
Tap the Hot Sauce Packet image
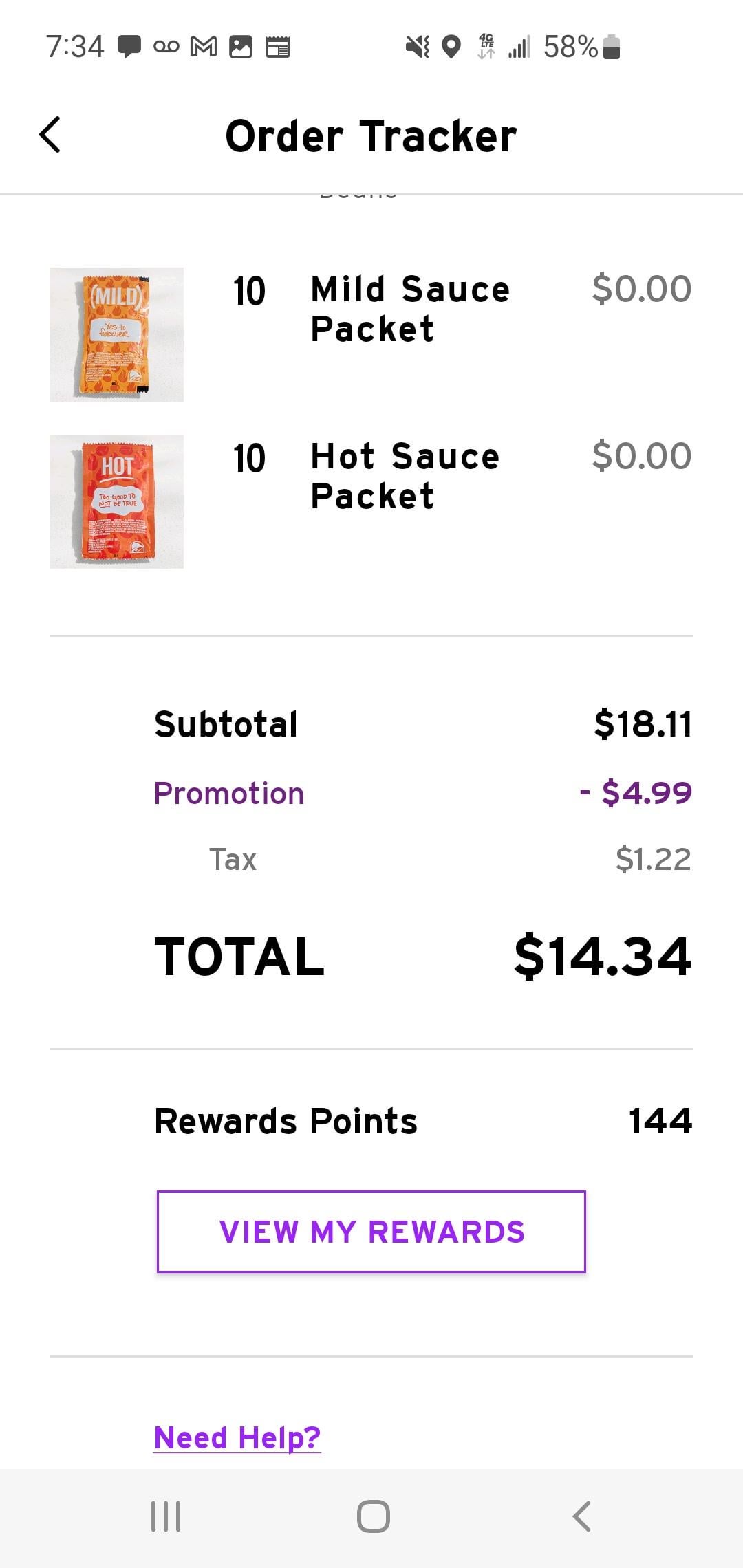(x=116, y=501)
